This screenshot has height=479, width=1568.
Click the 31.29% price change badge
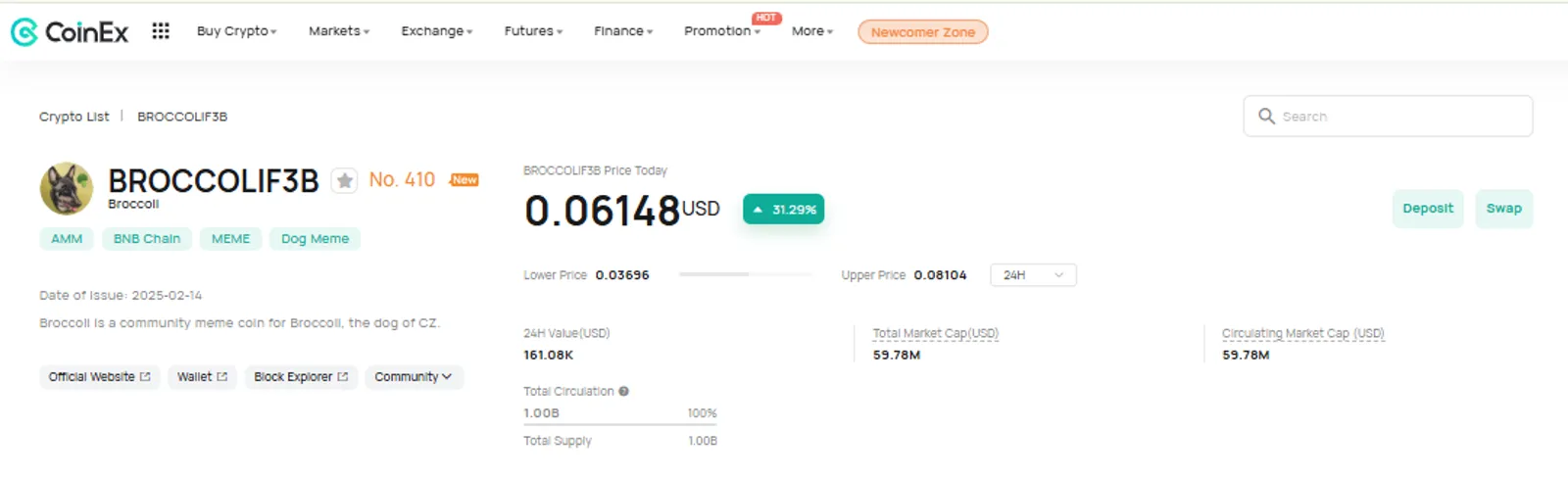pyautogui.click(x=784, y=210)
